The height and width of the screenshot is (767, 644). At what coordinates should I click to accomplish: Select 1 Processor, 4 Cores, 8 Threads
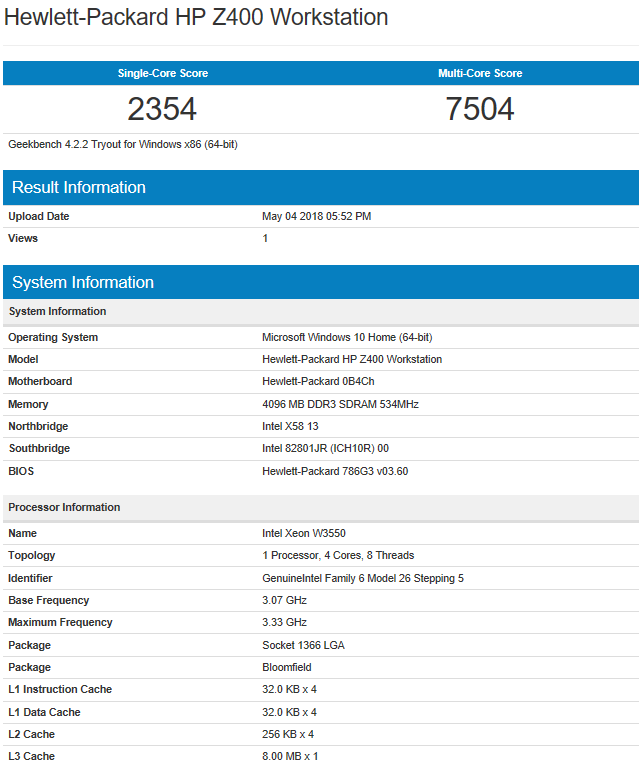pos(338,556)
